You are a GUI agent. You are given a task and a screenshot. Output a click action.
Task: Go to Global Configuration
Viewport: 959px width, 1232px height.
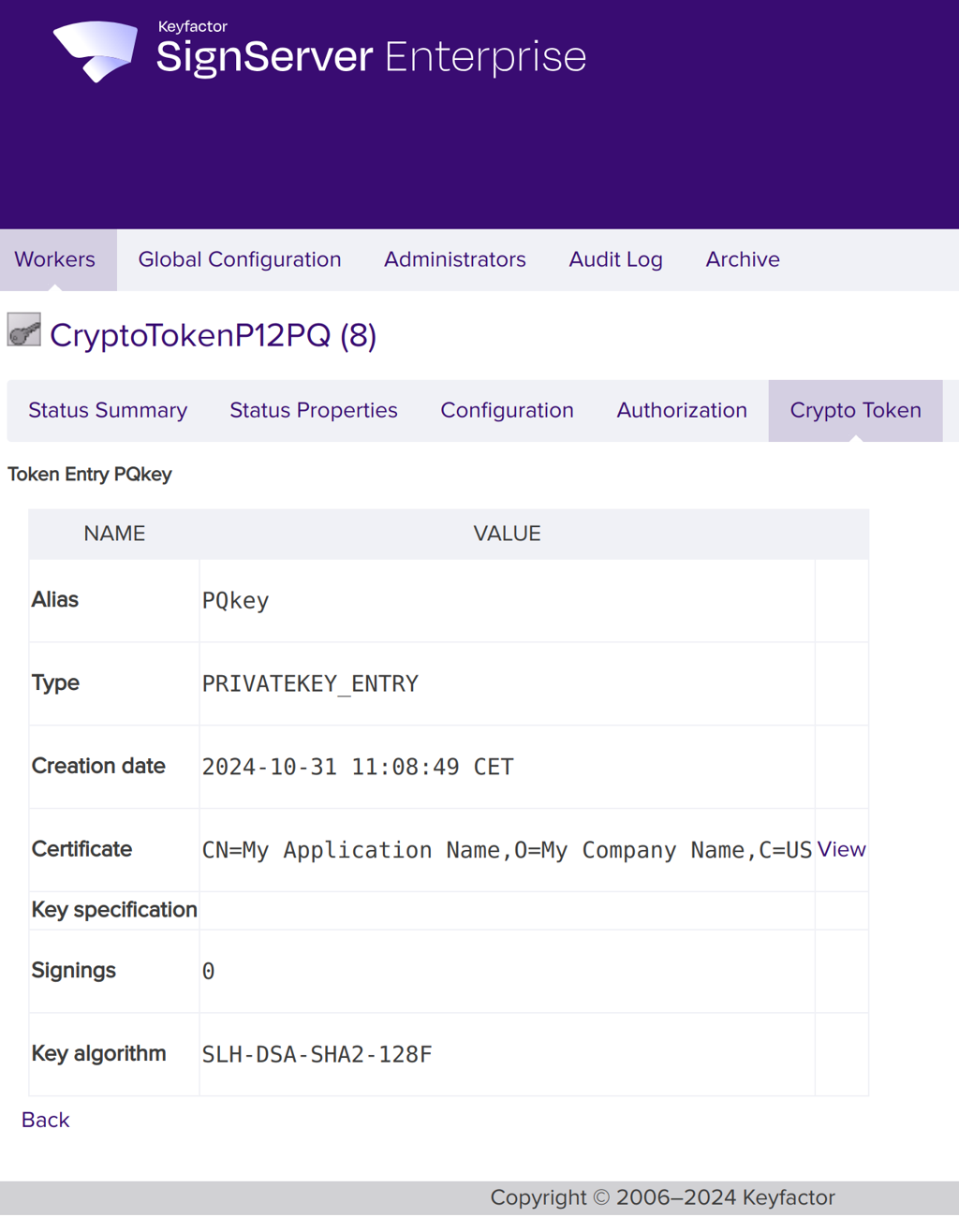[240, 259]
